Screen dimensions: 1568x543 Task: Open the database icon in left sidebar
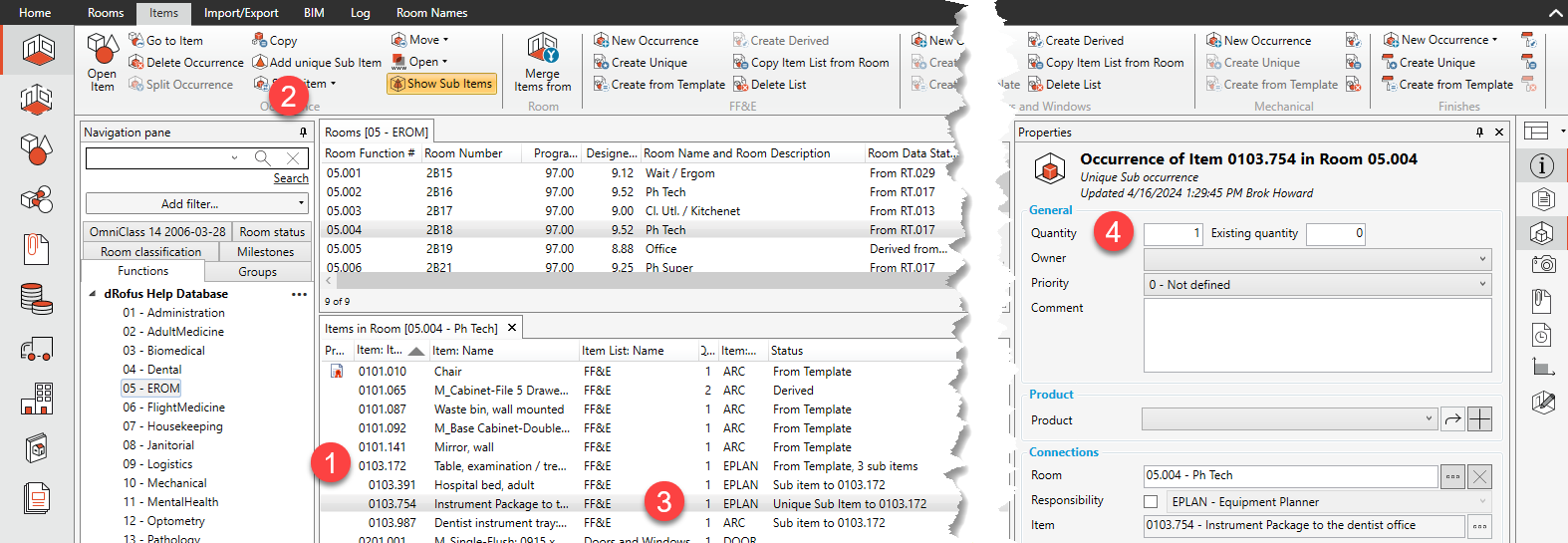[37, 298]
